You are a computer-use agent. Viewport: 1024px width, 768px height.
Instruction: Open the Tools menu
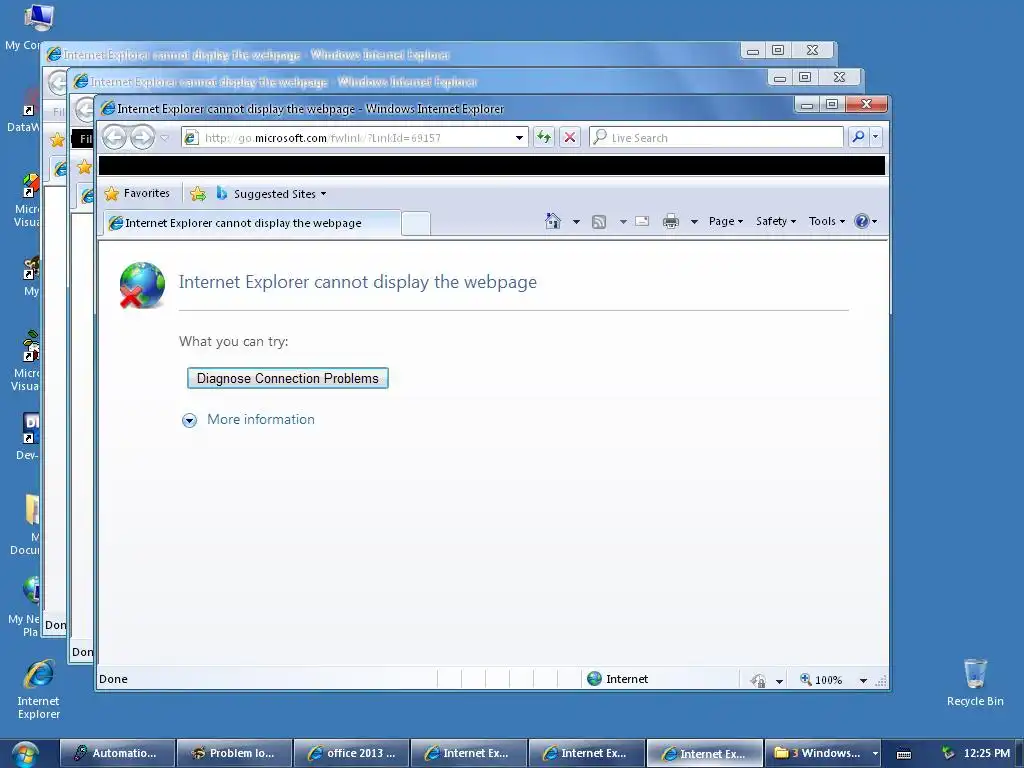tap(827, 221)
